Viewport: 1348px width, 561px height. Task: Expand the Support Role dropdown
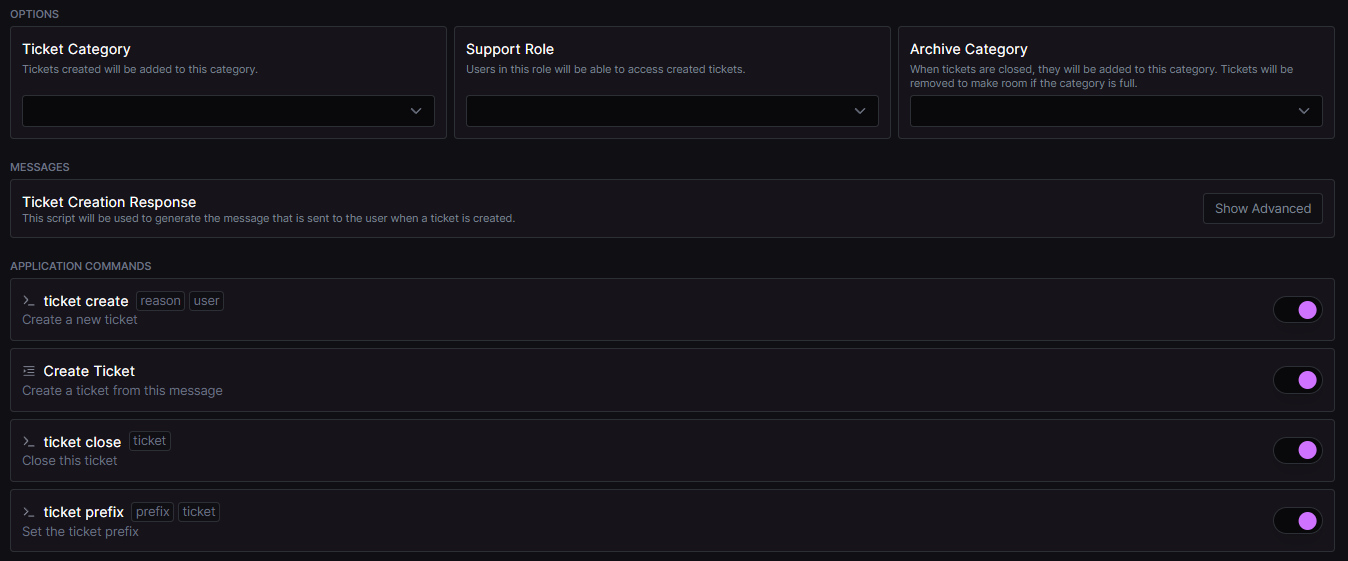tap(672, 111)
